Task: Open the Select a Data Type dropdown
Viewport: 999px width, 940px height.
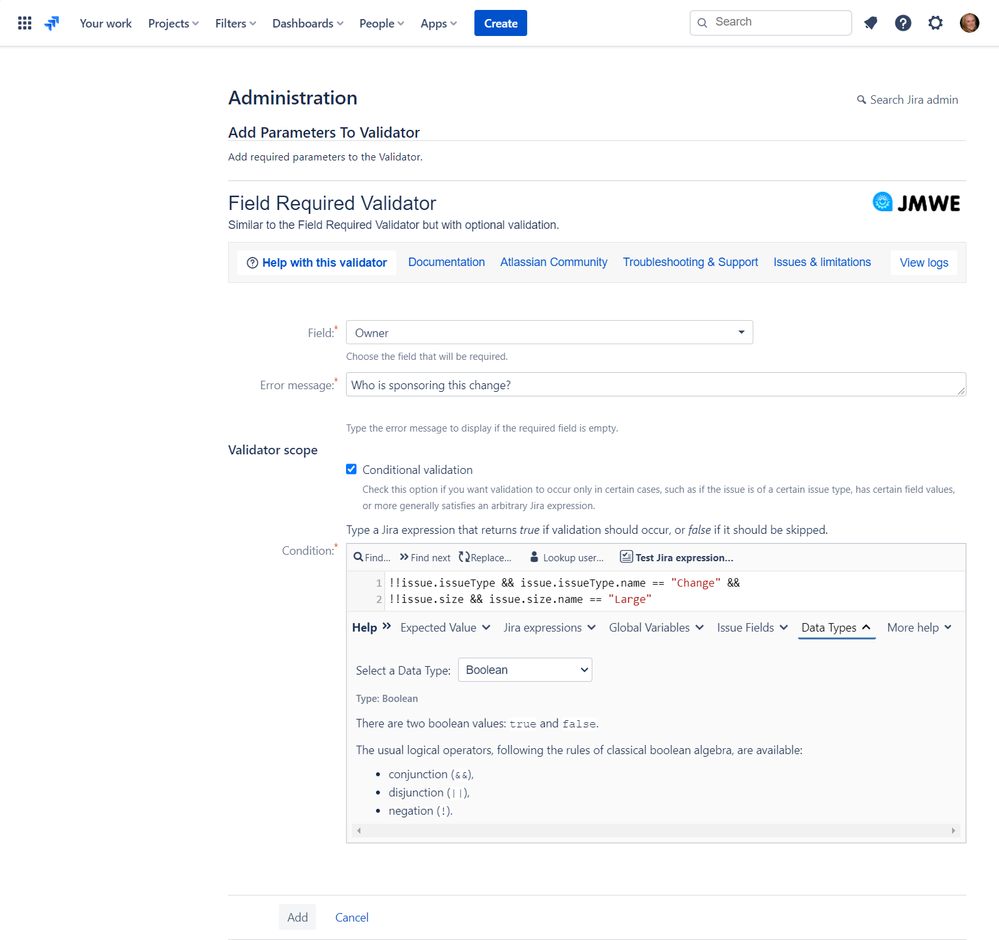Action: coord(525,670)
